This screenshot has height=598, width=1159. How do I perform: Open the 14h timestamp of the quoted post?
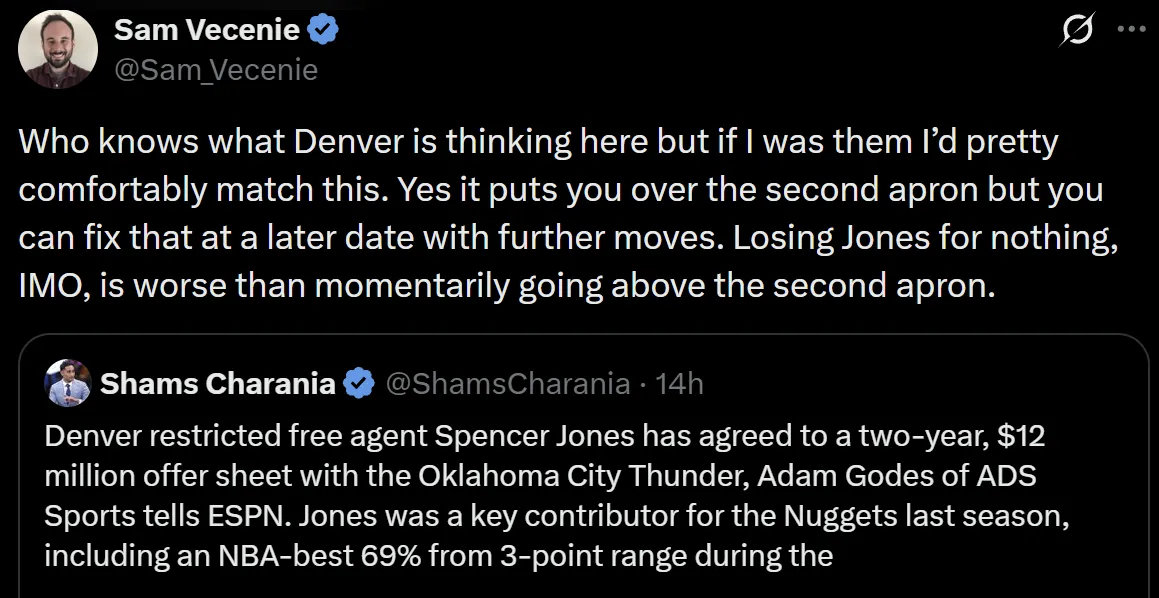pyautogui.click(x=679, y=384)
